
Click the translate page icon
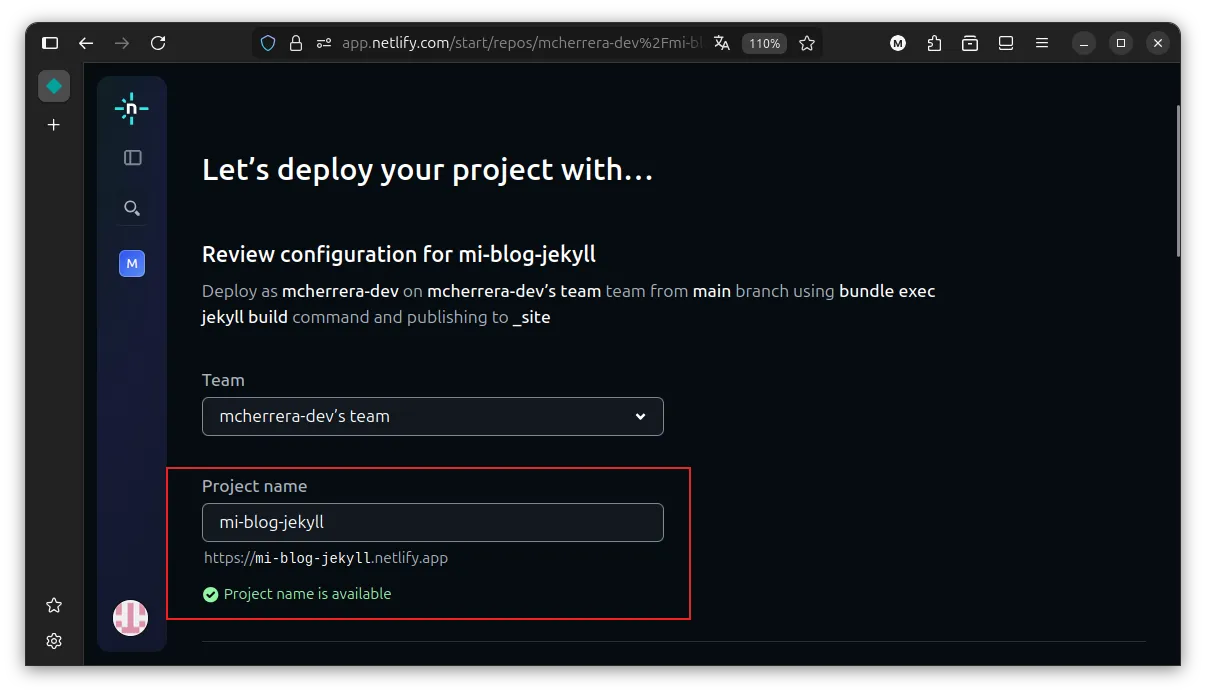pos(722,43)
